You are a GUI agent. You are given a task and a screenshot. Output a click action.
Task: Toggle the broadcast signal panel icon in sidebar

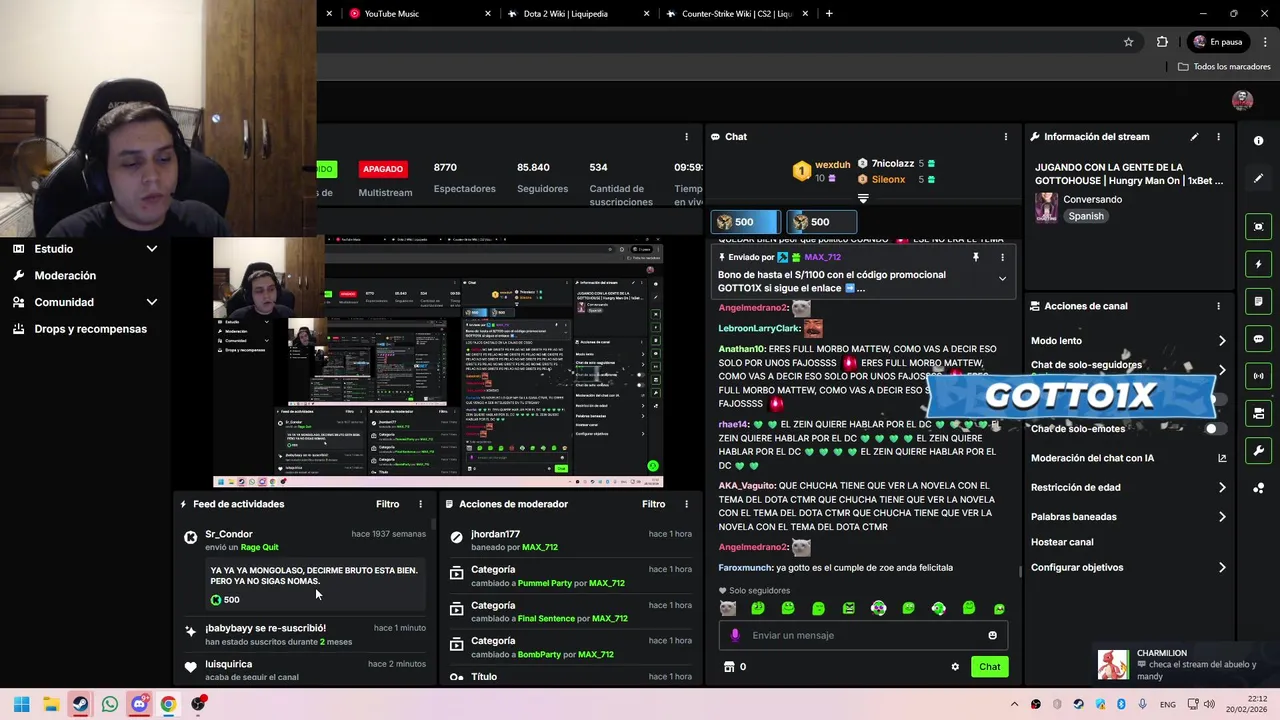(1258, 376)
